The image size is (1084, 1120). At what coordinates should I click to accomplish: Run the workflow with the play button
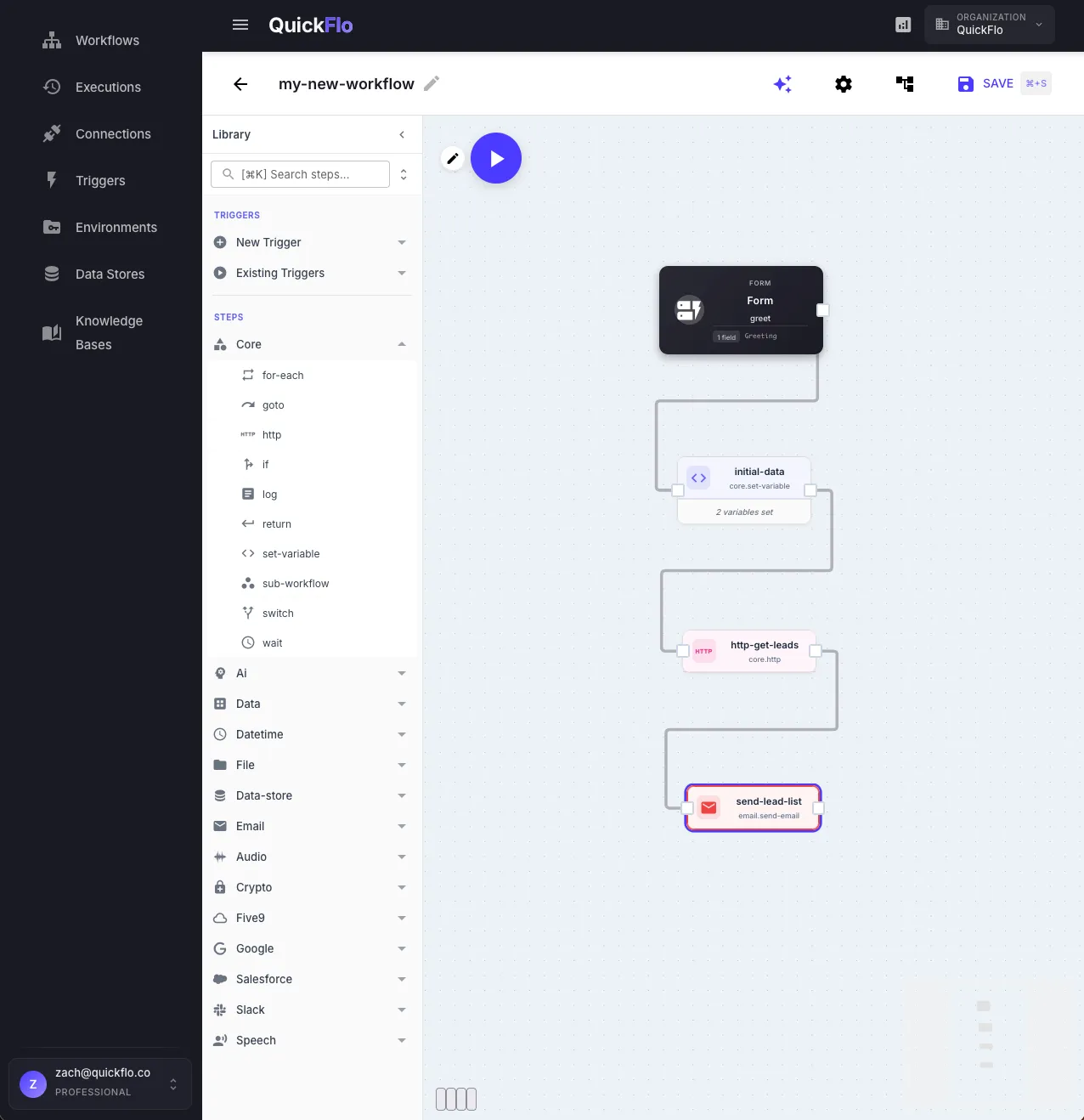click(496, 158)
